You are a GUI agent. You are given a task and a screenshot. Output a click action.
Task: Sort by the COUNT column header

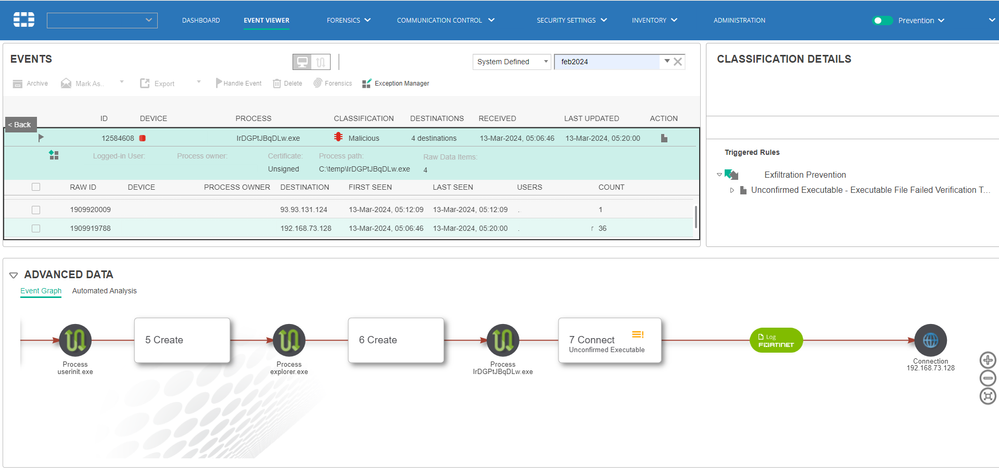(611, 187)
